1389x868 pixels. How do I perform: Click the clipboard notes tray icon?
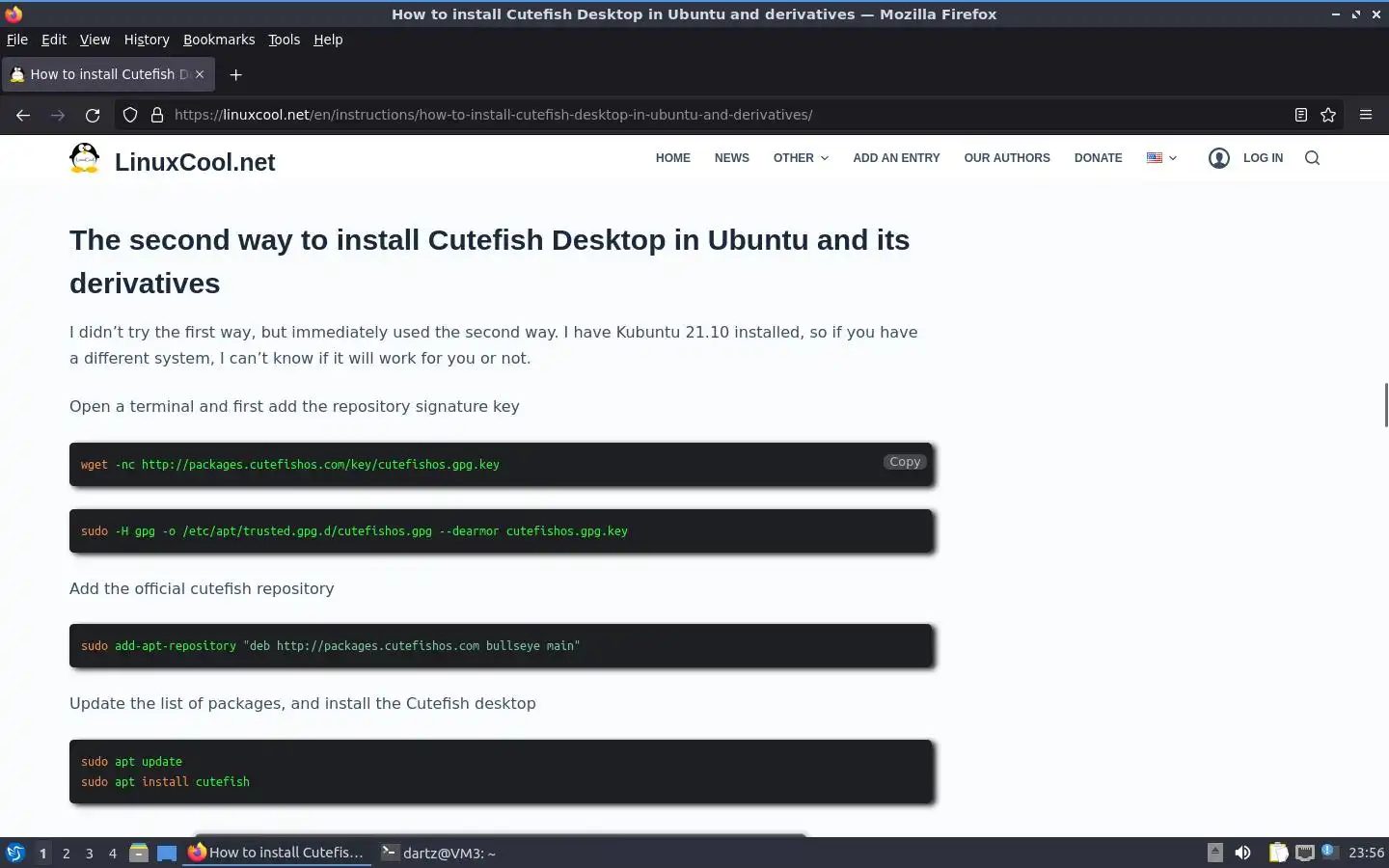[1278, 853]
